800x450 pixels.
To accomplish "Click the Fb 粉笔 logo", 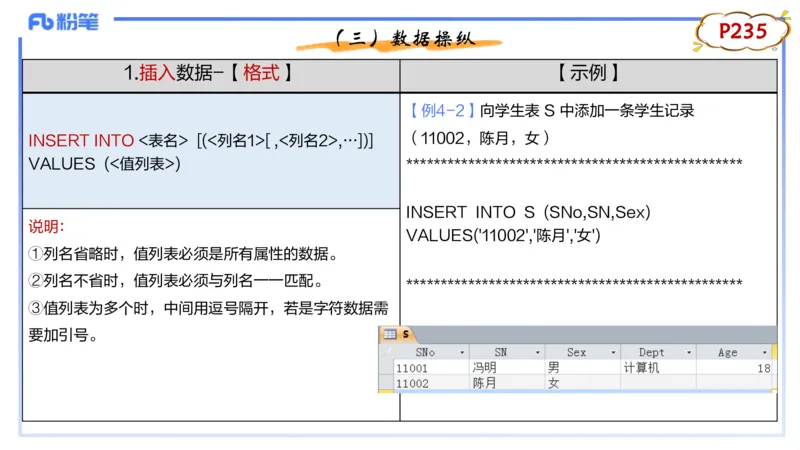I will pyautogui.click(x=63, y=22).
